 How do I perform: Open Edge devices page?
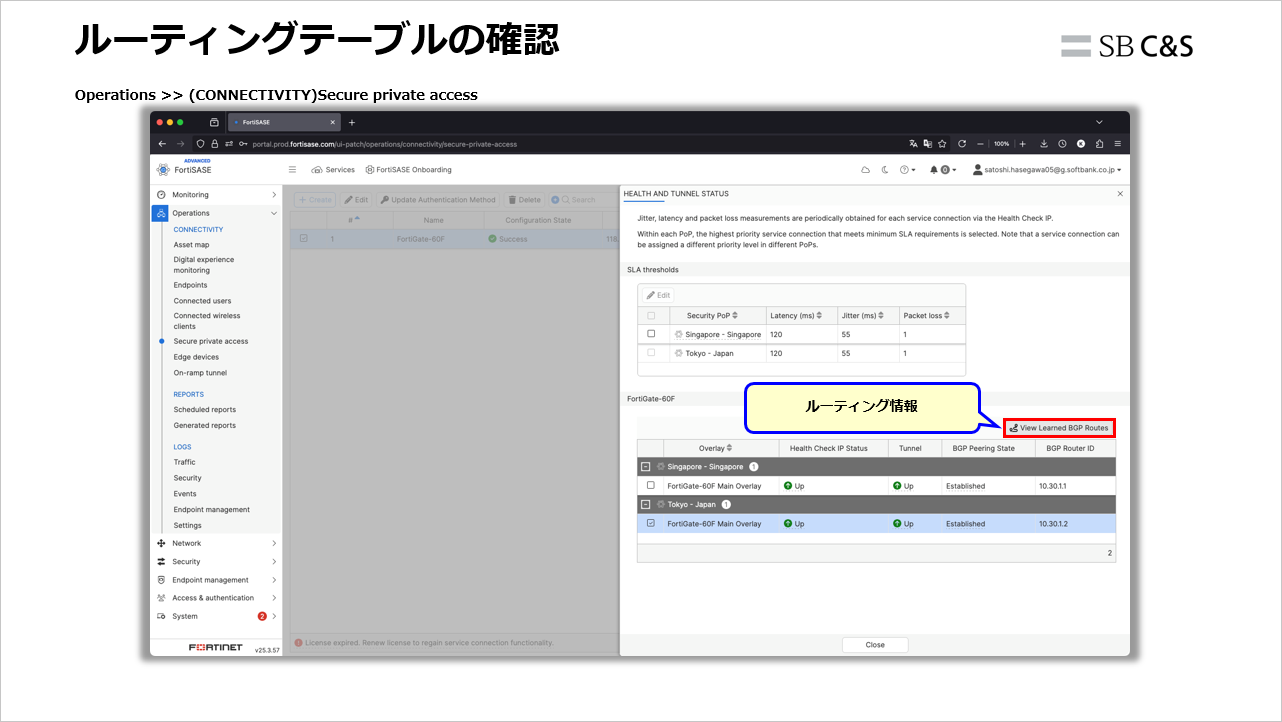click(x=196, y=357)
